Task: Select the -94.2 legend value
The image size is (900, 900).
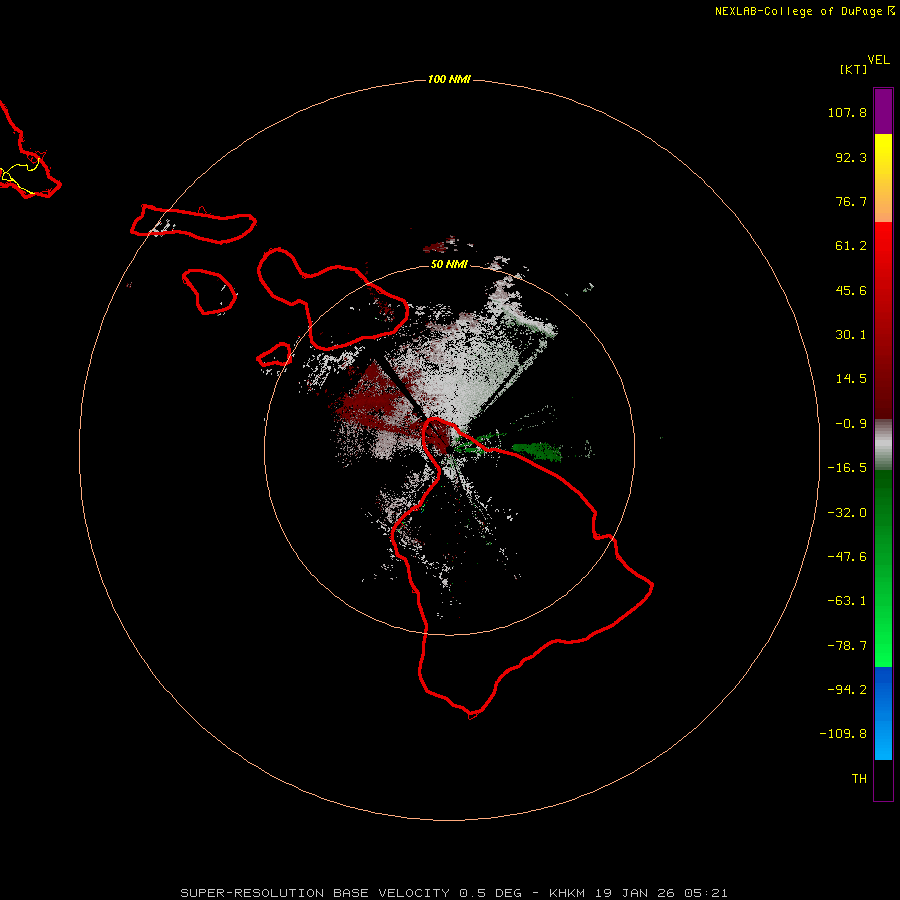Action: (x=847, y=689)
